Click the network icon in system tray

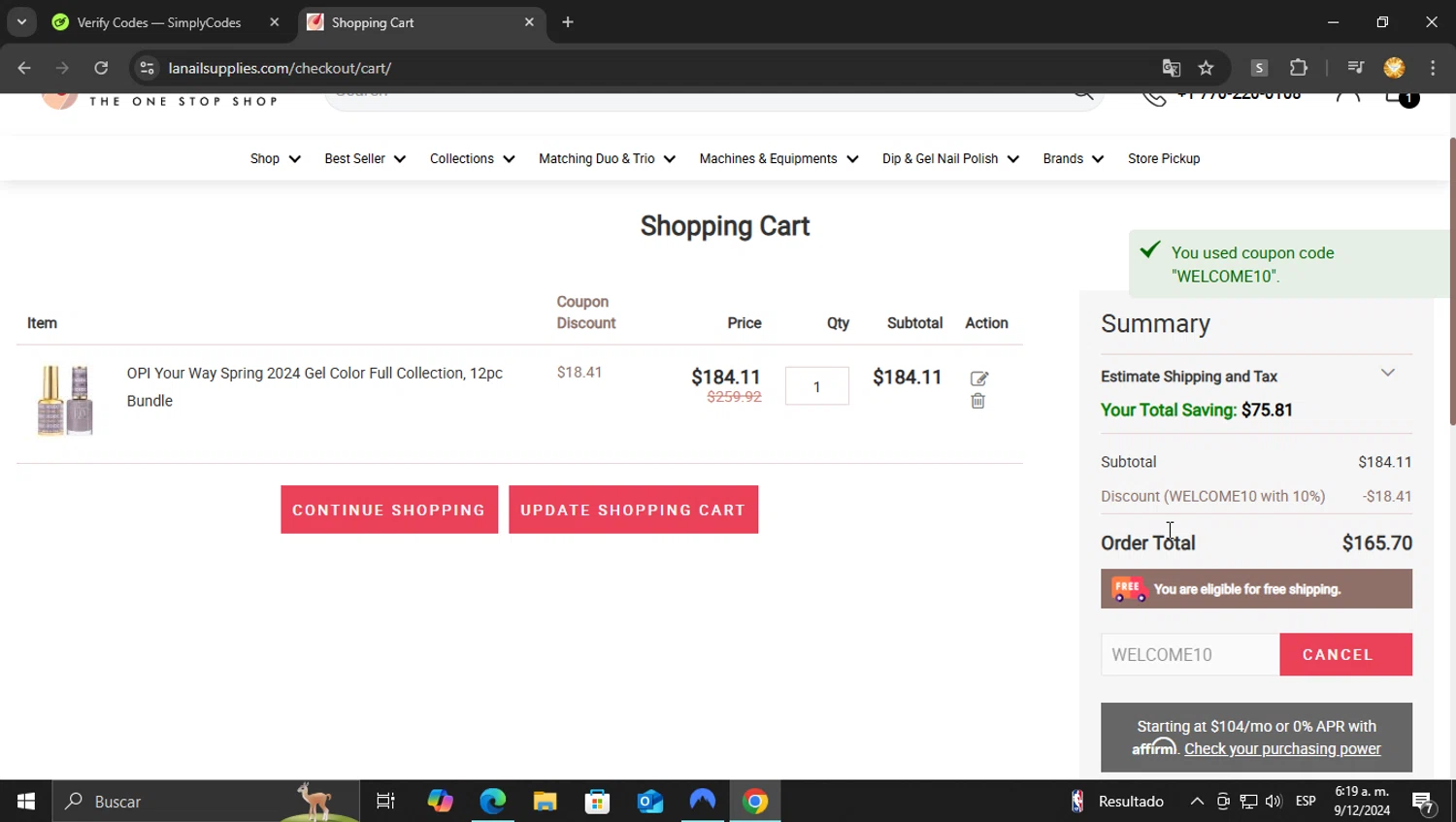click(1248, 802)
